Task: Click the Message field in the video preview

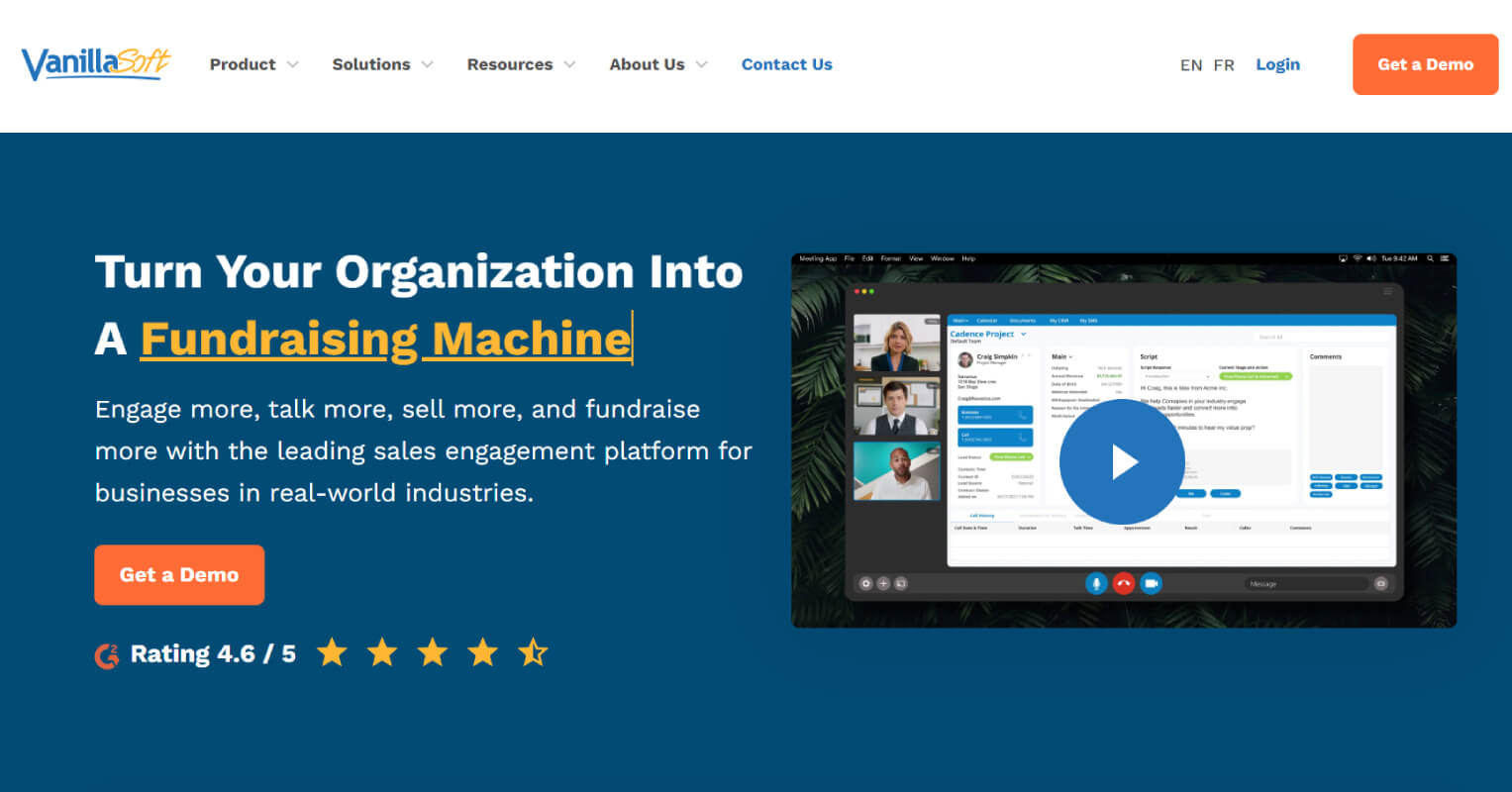Action: click(x=1307, y=584)
